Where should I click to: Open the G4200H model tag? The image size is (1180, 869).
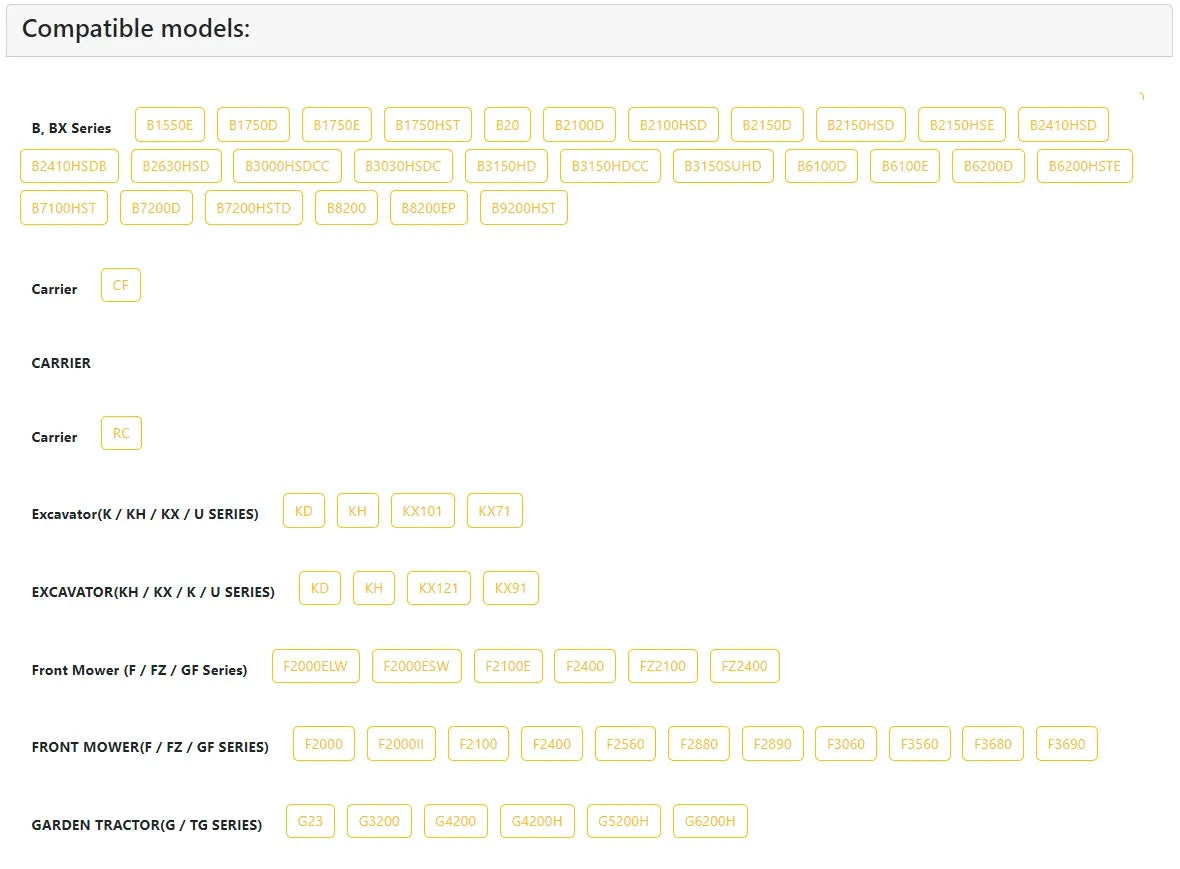(537, 821)
